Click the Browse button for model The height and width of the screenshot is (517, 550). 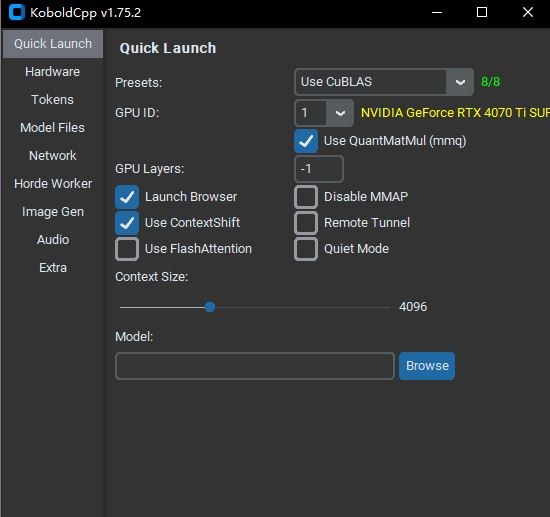click(427, 366)
